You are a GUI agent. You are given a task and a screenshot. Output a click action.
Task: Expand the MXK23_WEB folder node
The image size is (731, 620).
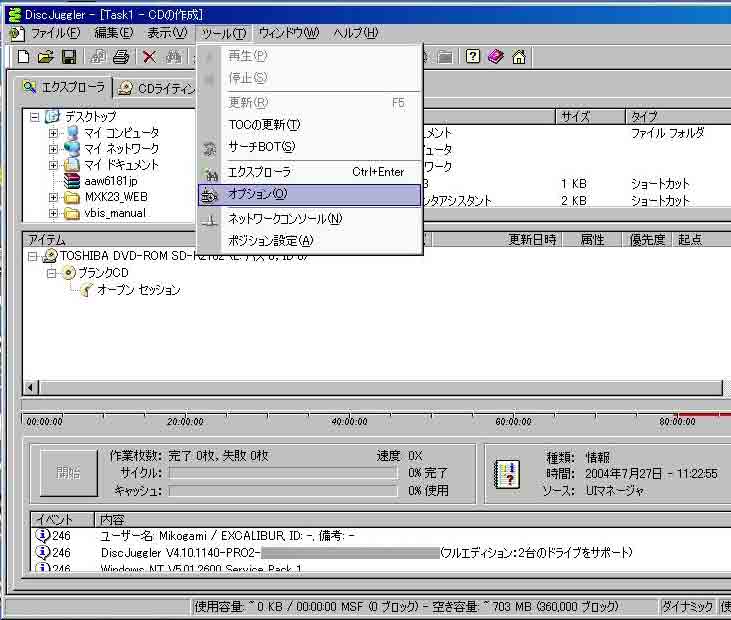tap(53, 197)
